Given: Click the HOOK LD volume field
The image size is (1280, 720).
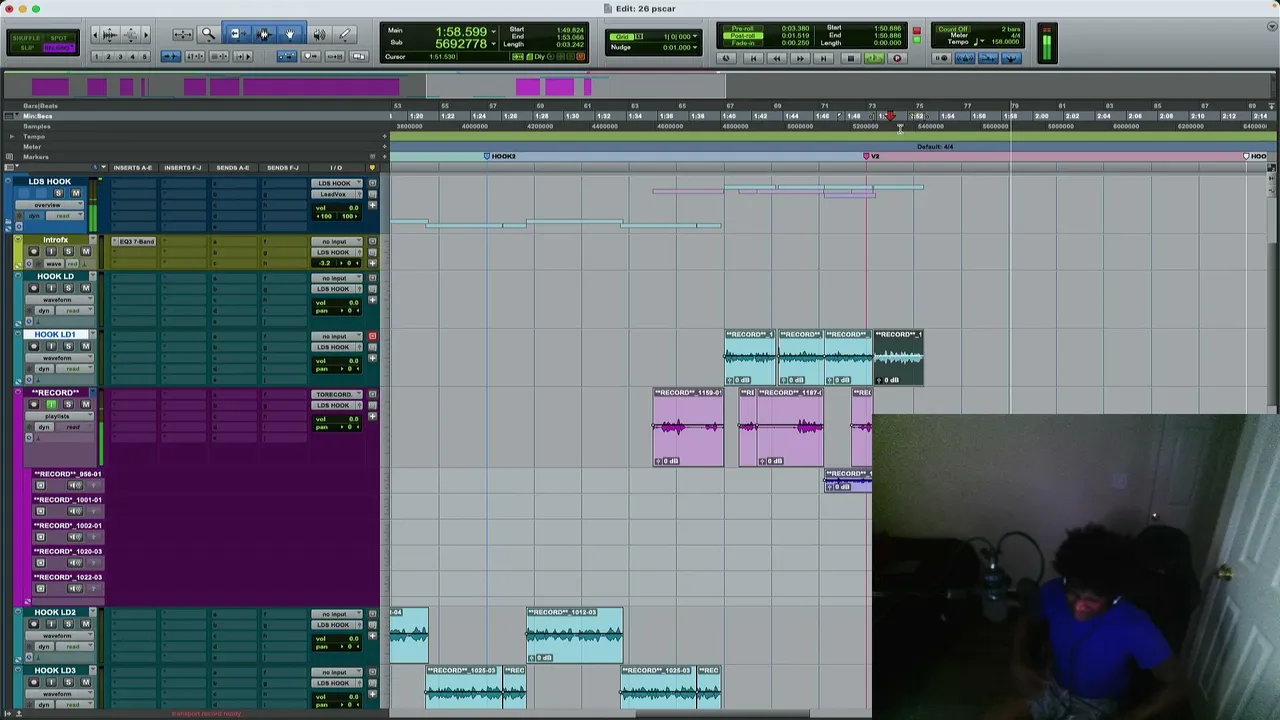Looking at the screenshot, I should pos(336,302).
